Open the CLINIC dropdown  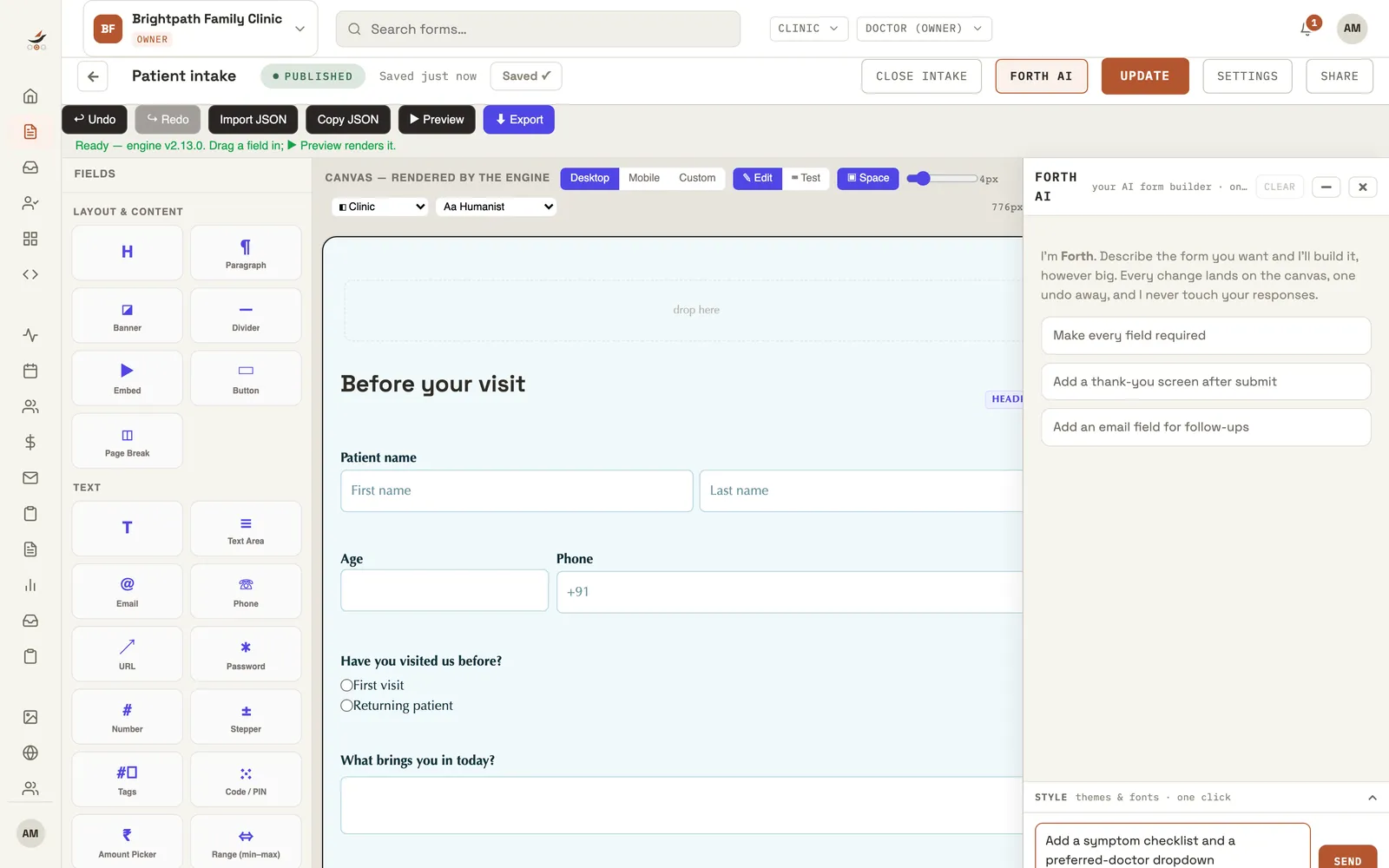(808, 29)
